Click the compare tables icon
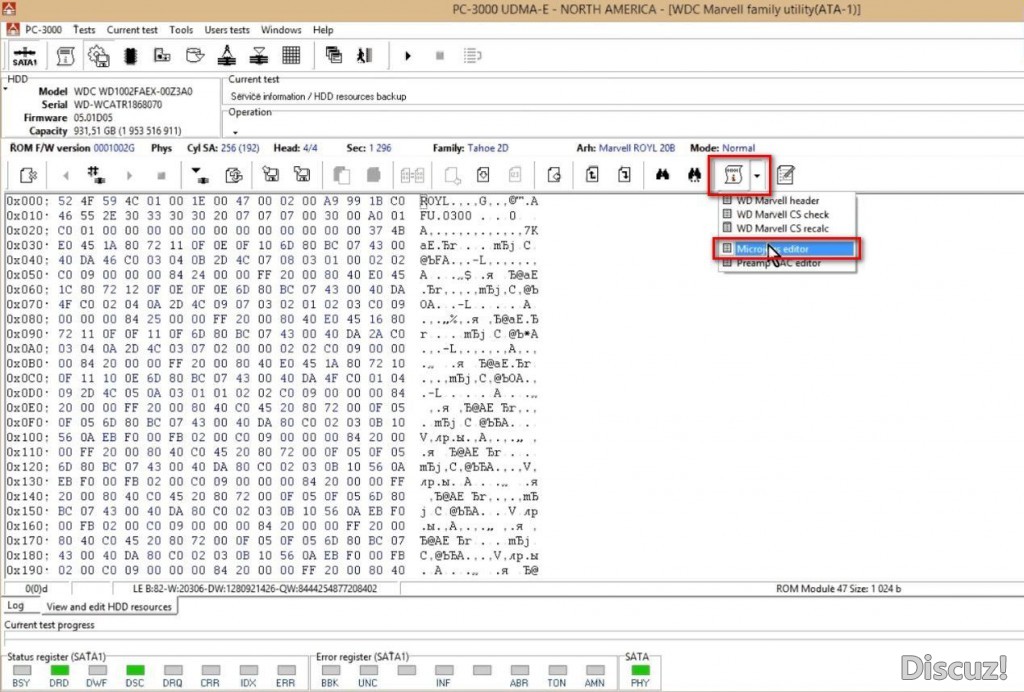Image resolution: width=1024 pixels, height=692 pixels. (412, 175)
